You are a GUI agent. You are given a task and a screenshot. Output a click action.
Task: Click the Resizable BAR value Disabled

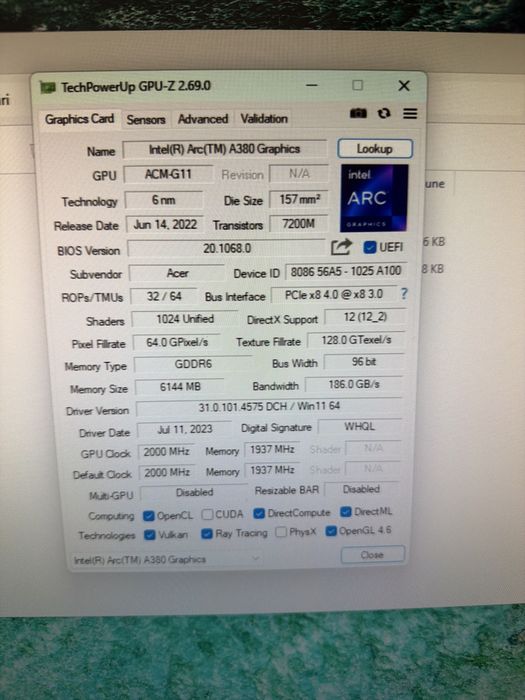coord(362,489)
